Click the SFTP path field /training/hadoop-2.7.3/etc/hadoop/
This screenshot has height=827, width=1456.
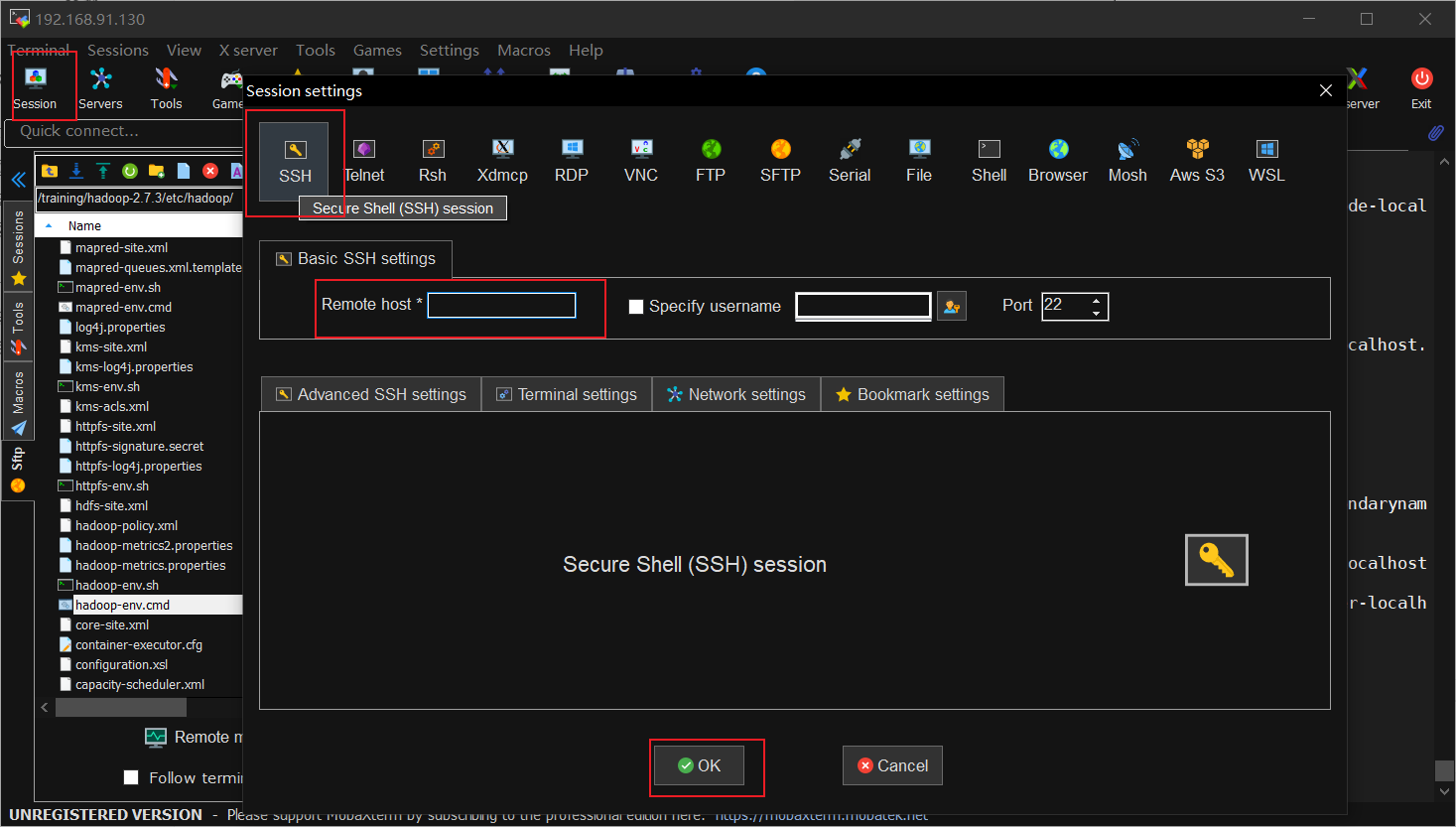[139, 199]
